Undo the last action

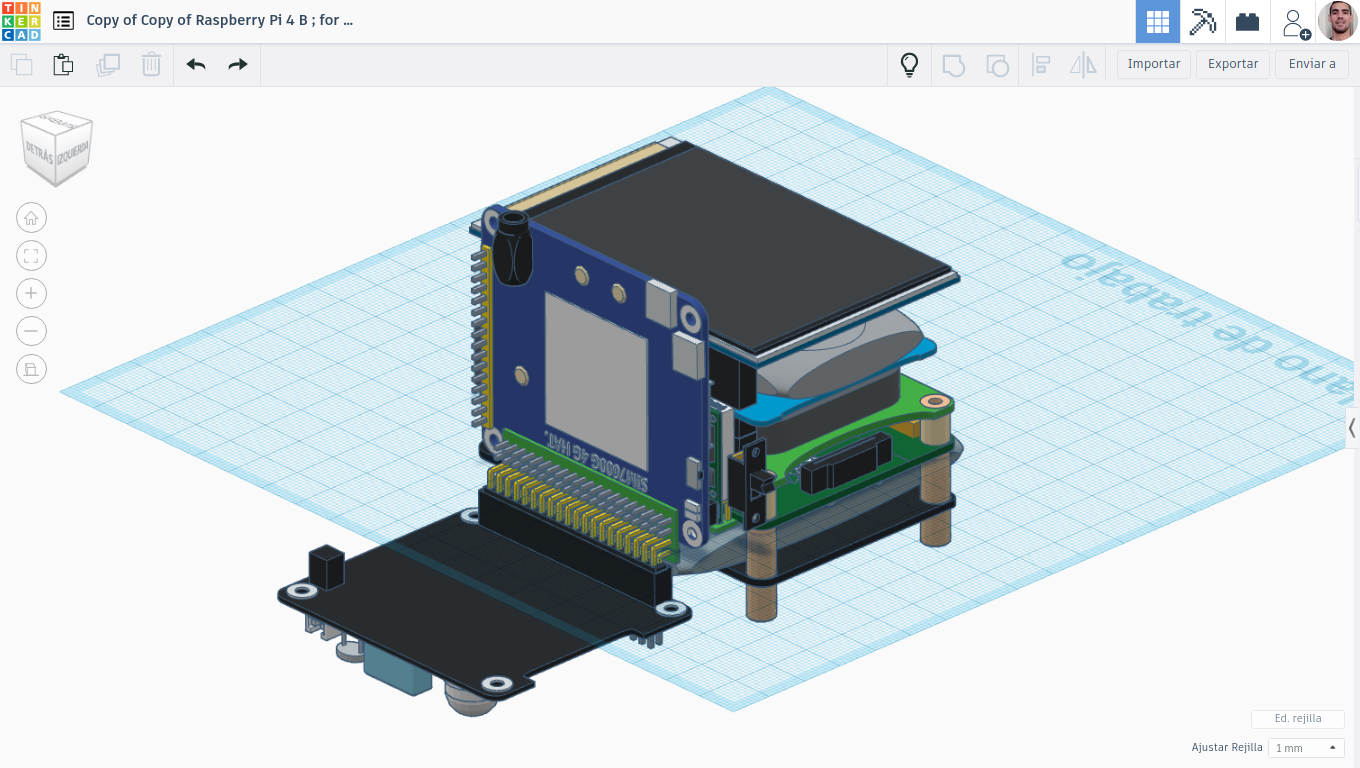(x=196, y=65)
